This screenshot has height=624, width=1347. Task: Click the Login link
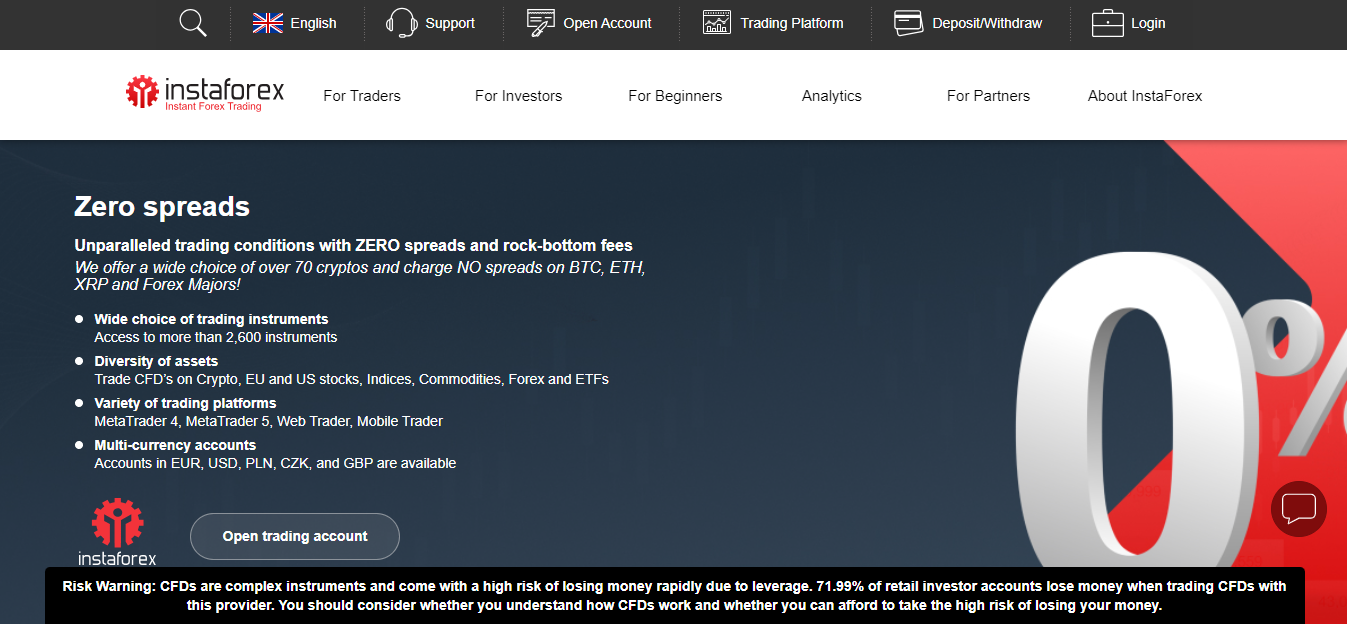pos(1148,23)
